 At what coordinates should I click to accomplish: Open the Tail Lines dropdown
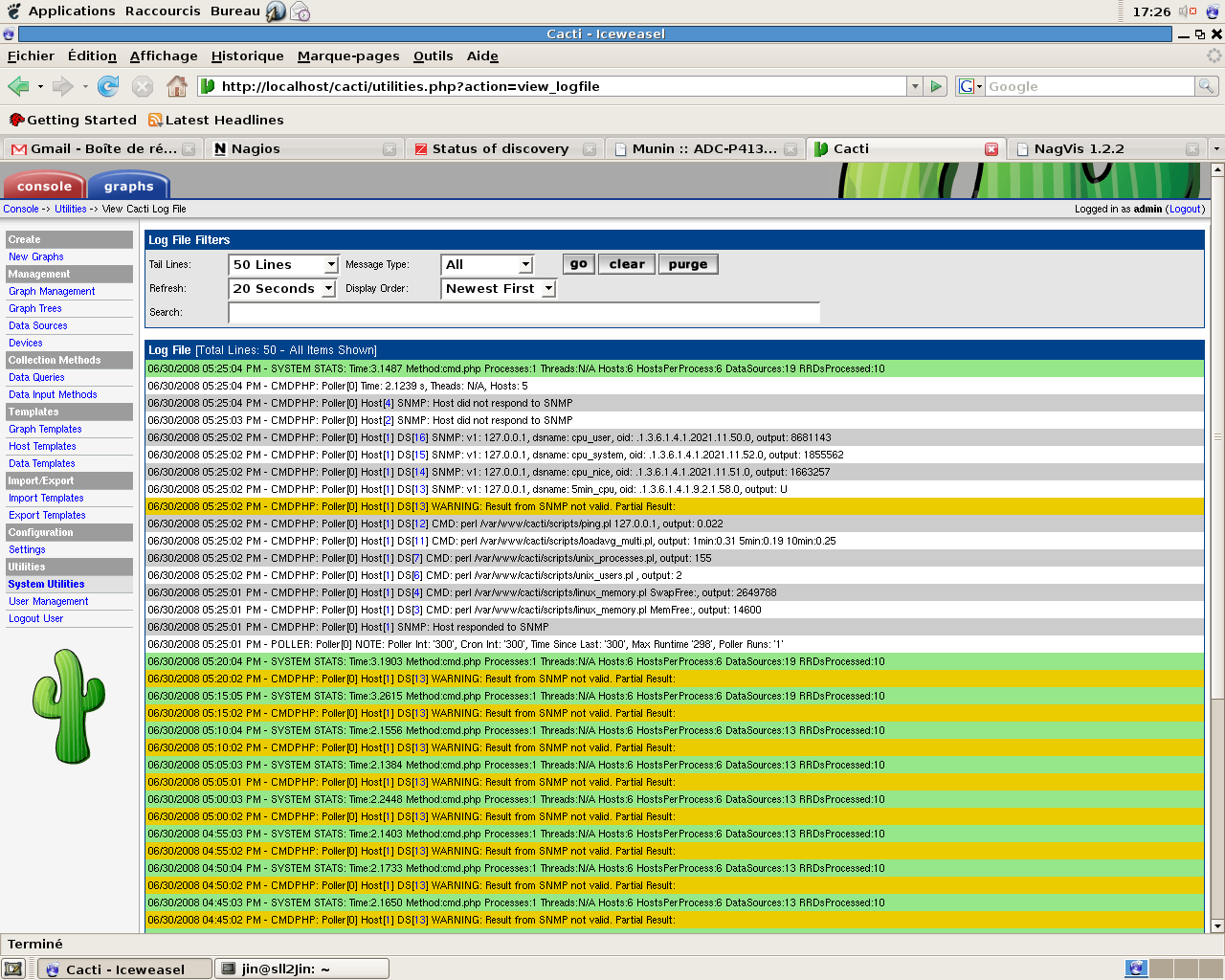coord(283,264)
